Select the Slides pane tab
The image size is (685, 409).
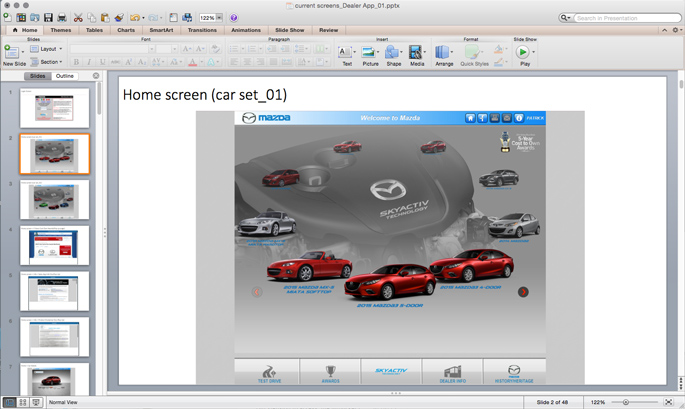point(38,76)
